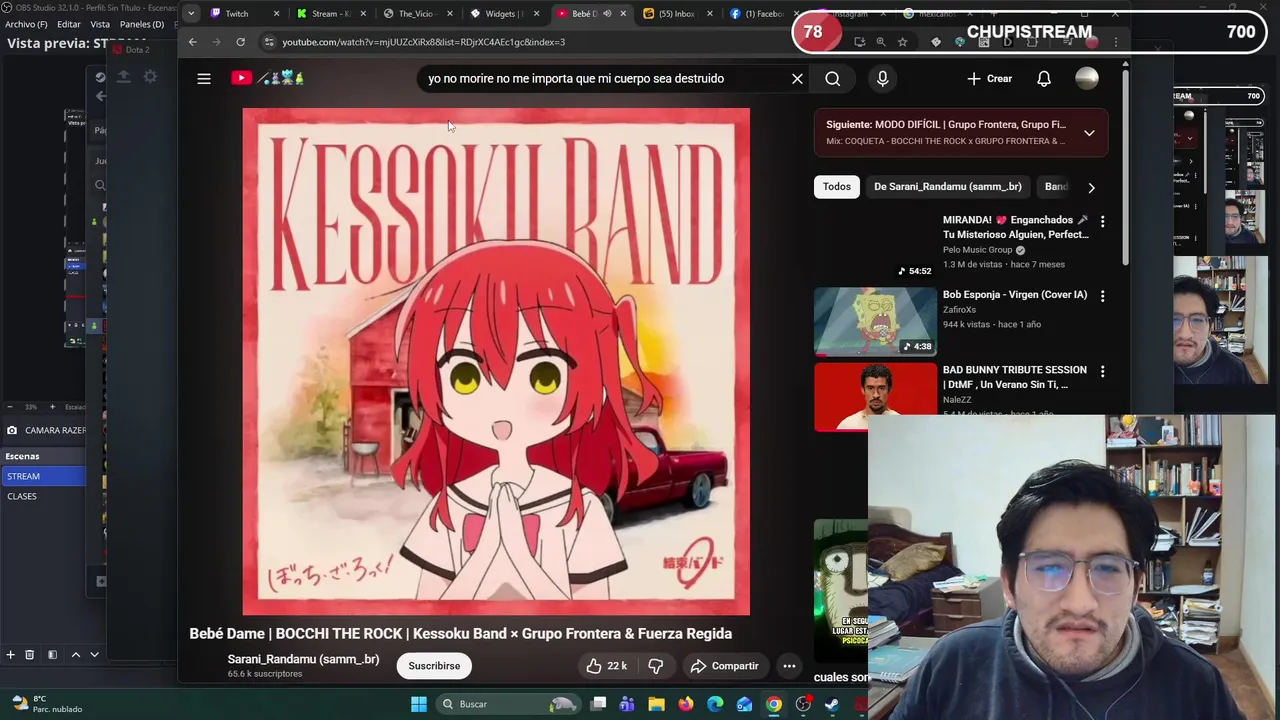
Task: Open options for BAD BUNNY TRIBUTE SESSION video
Action: point(1102,371)
